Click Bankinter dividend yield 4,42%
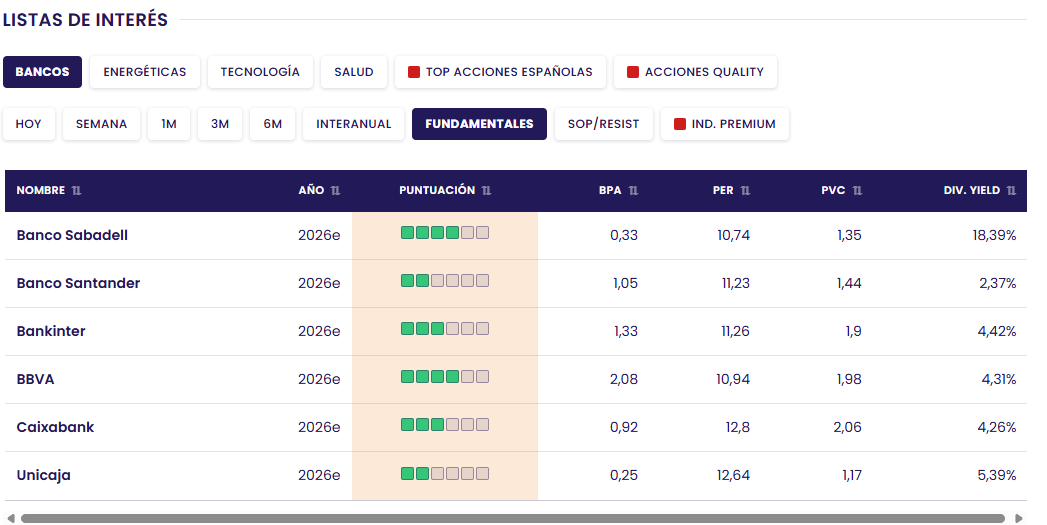 (997, 331)
